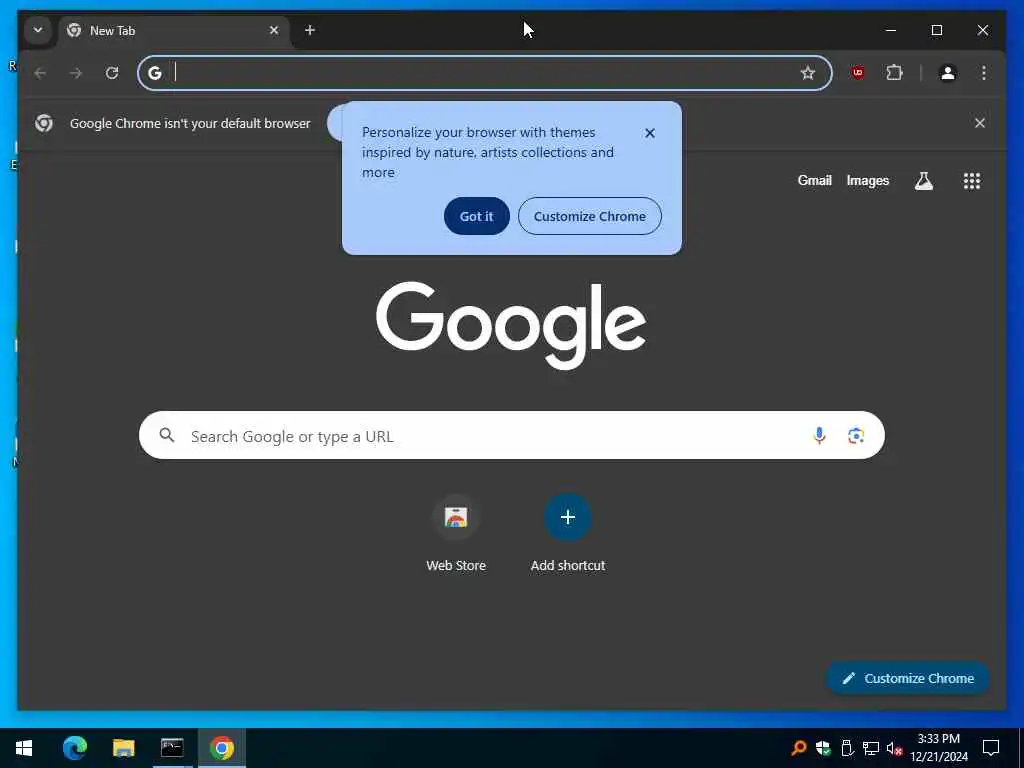Bookmark this tab with the star icon
1024x768 pixels.
tap(808, 72)
